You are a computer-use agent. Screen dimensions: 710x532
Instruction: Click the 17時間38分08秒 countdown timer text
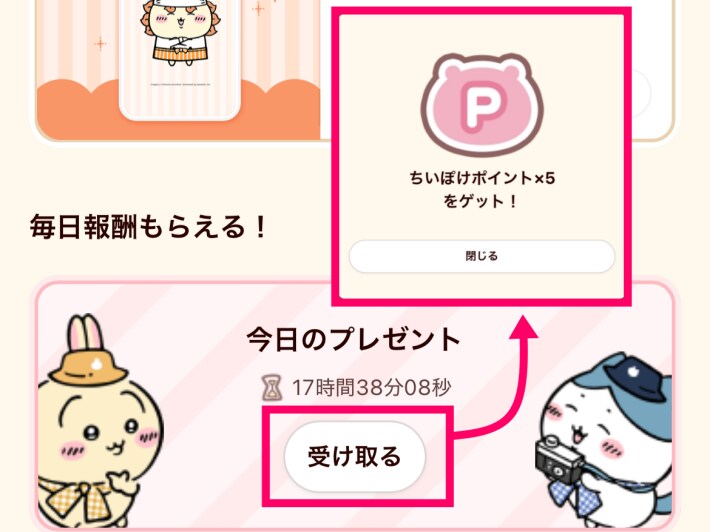371,388
